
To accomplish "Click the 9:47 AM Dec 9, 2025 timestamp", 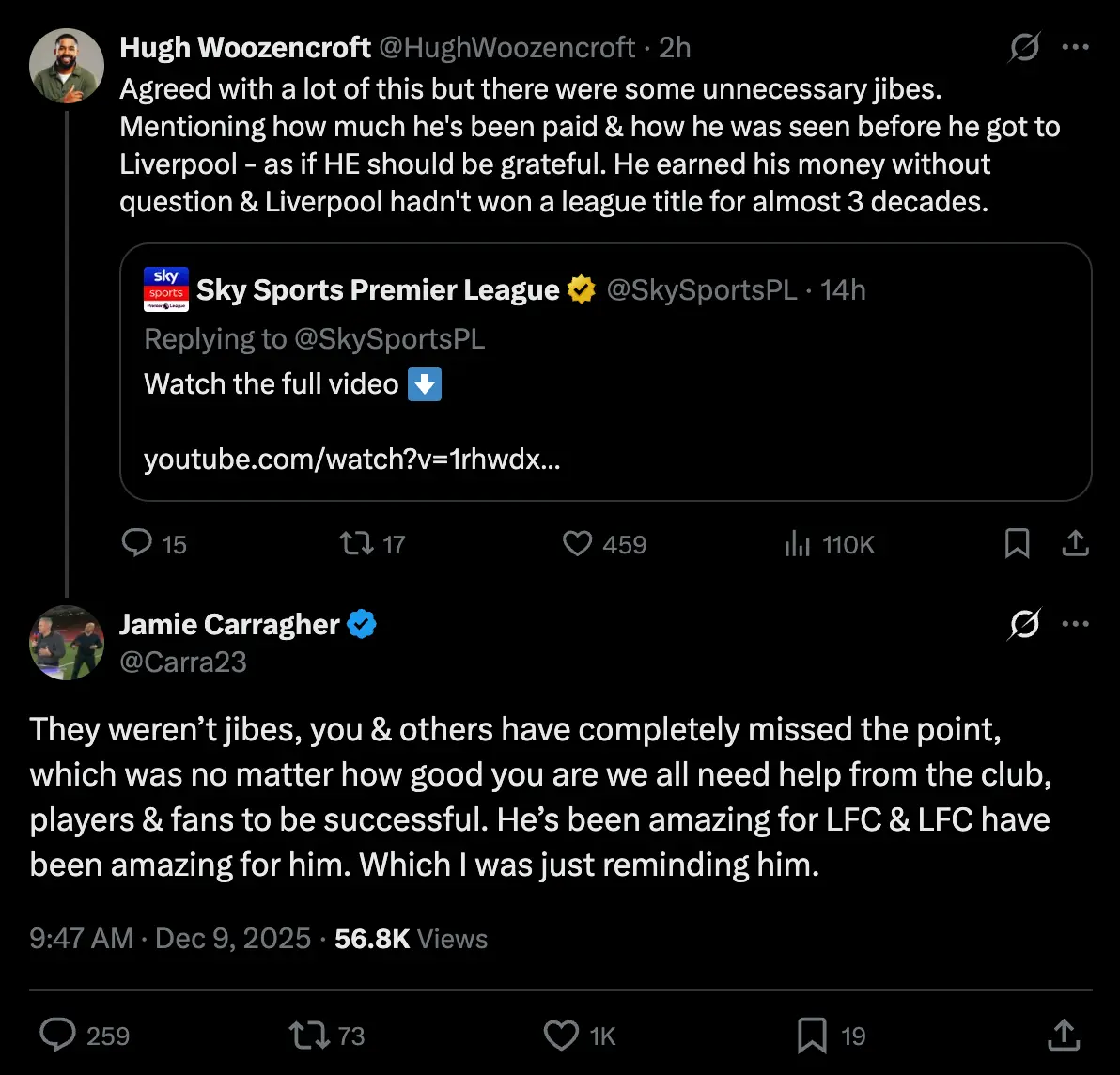I will click(x=170, y=938).
